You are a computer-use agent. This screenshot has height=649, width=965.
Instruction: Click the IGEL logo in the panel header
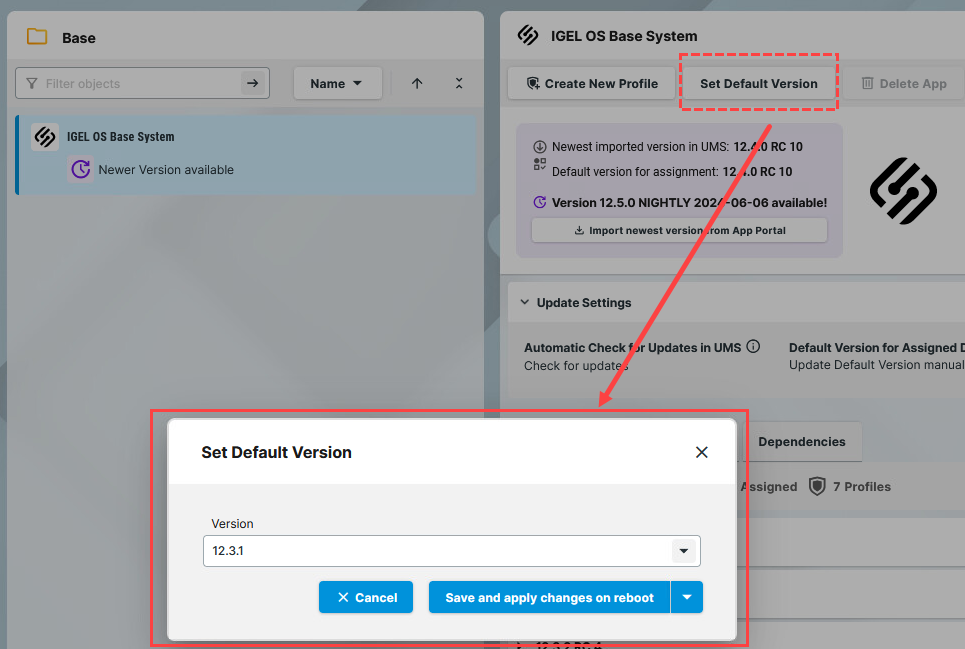click(x=528, y=36)
